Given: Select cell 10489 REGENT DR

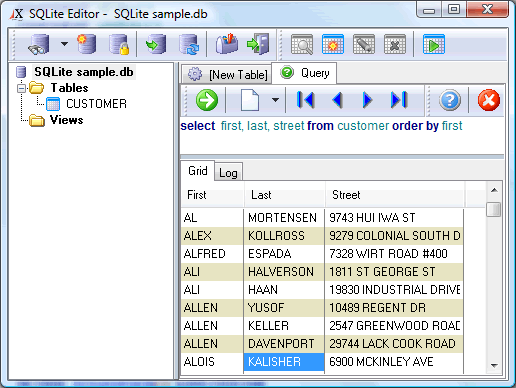Looking at the screenshot, I should 394,308.
